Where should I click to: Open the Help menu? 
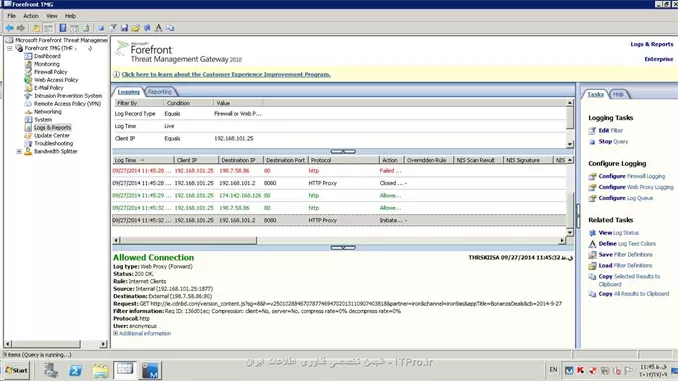[70, 16]
